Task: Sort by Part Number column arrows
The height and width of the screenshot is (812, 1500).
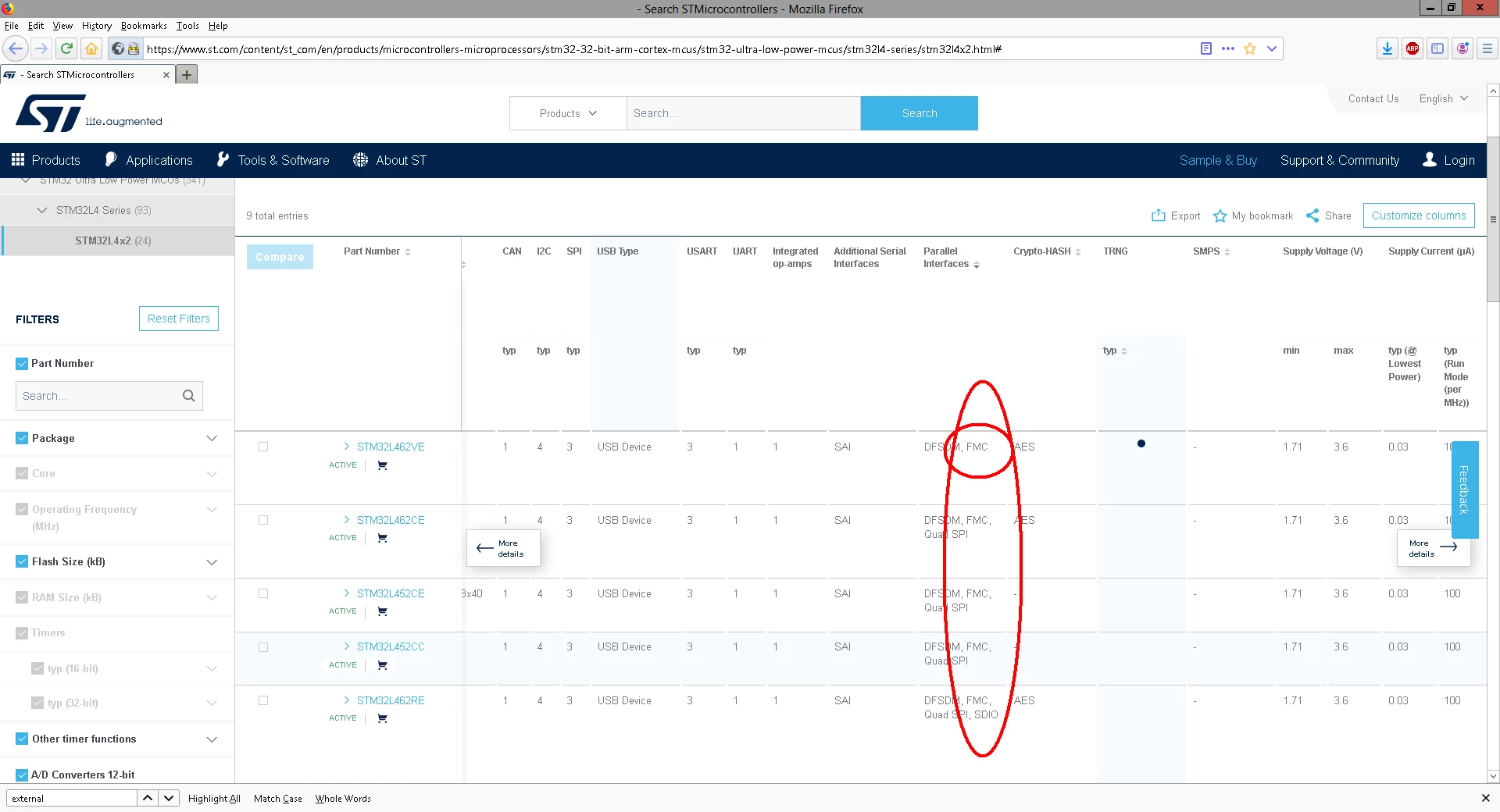Action: (x=408, y=251)
